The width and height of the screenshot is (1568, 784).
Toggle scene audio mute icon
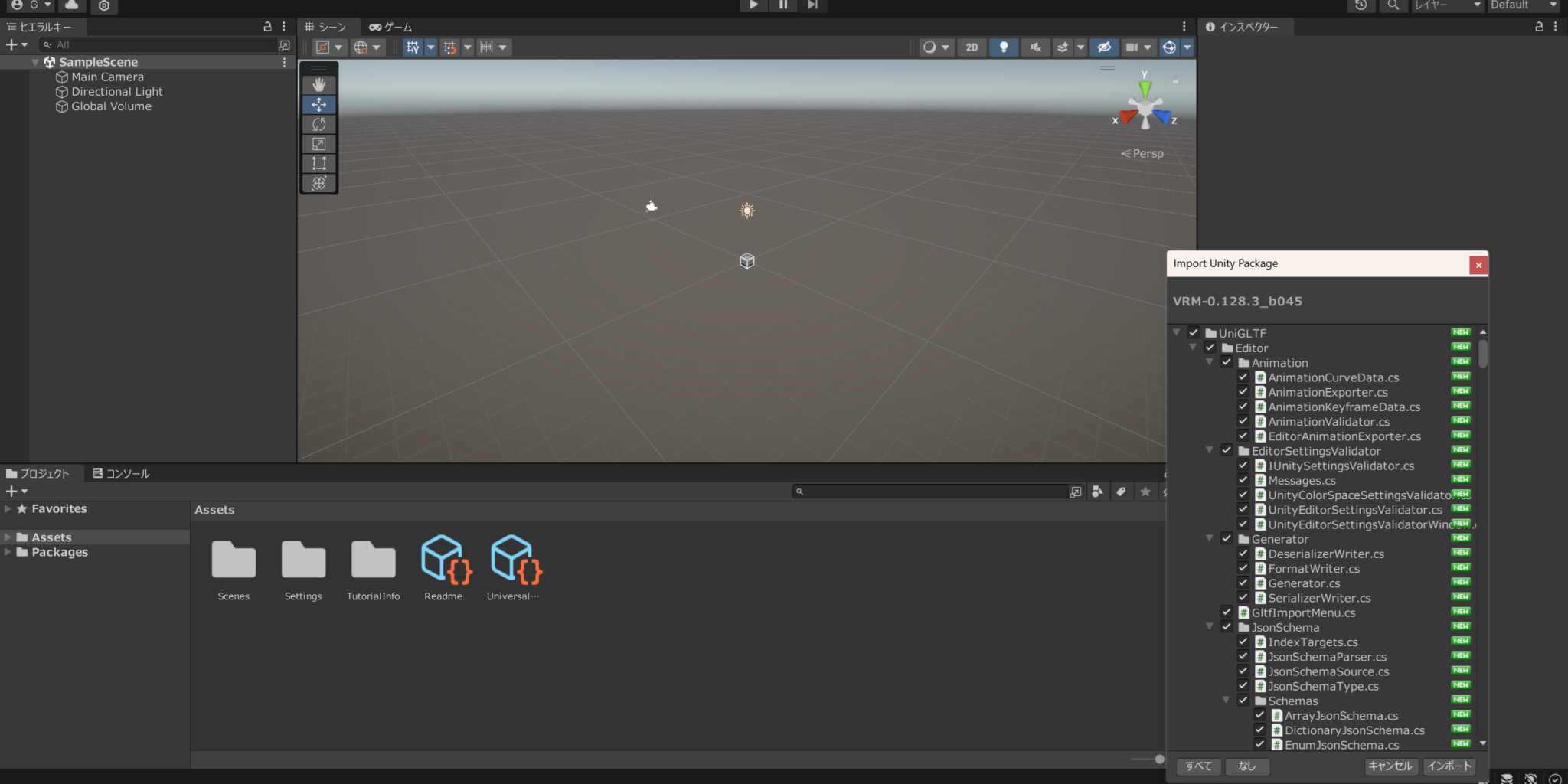point(1036,47)
